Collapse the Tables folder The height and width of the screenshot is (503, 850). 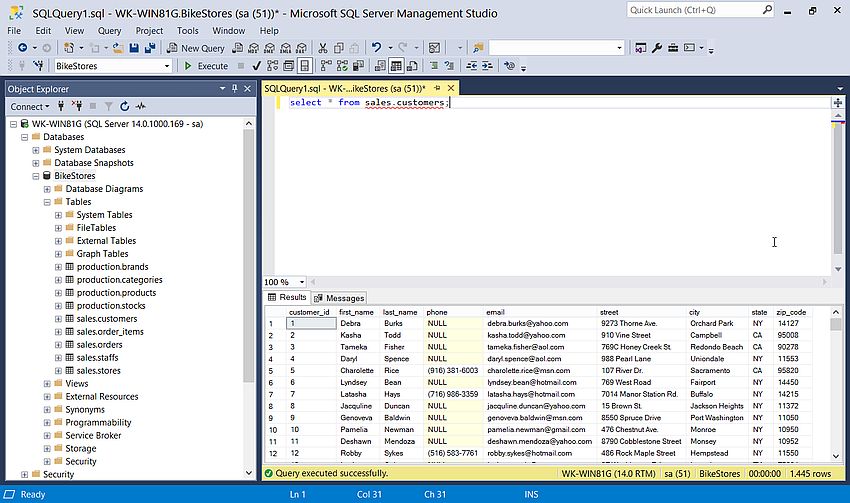(47, 202)
